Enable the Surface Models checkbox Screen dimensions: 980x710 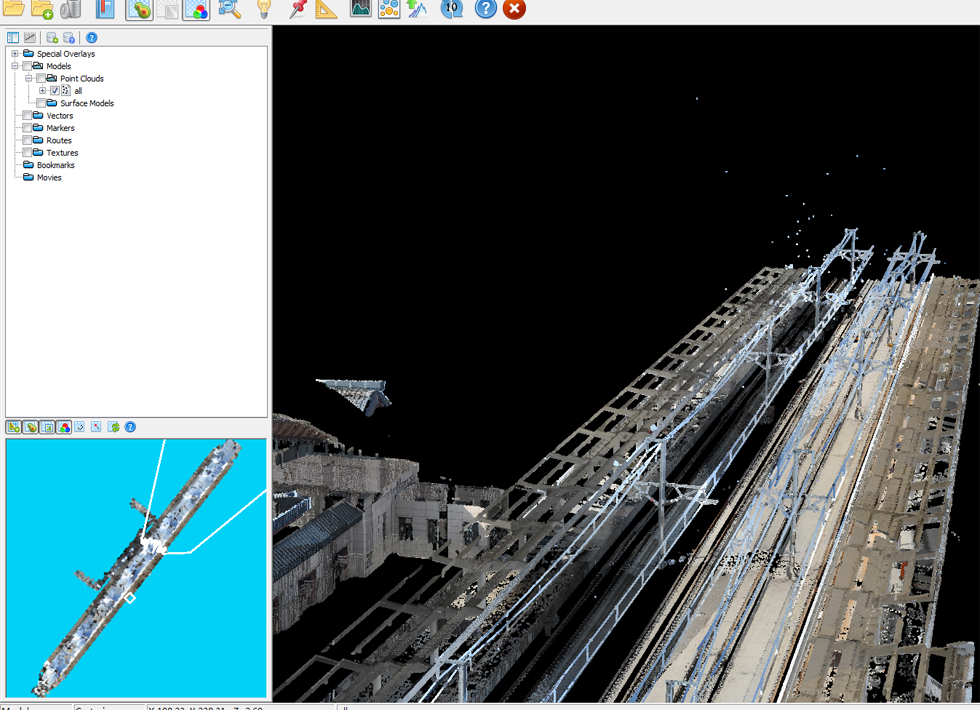[41, 103]
